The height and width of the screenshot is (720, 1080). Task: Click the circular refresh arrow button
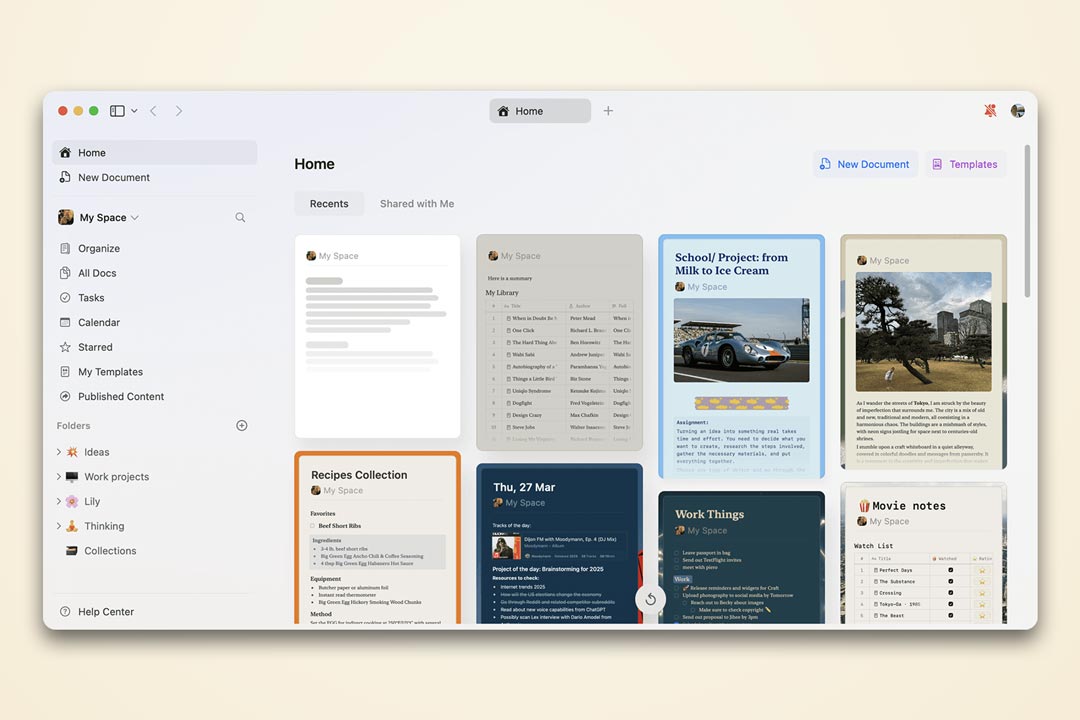tap(650, 599)
